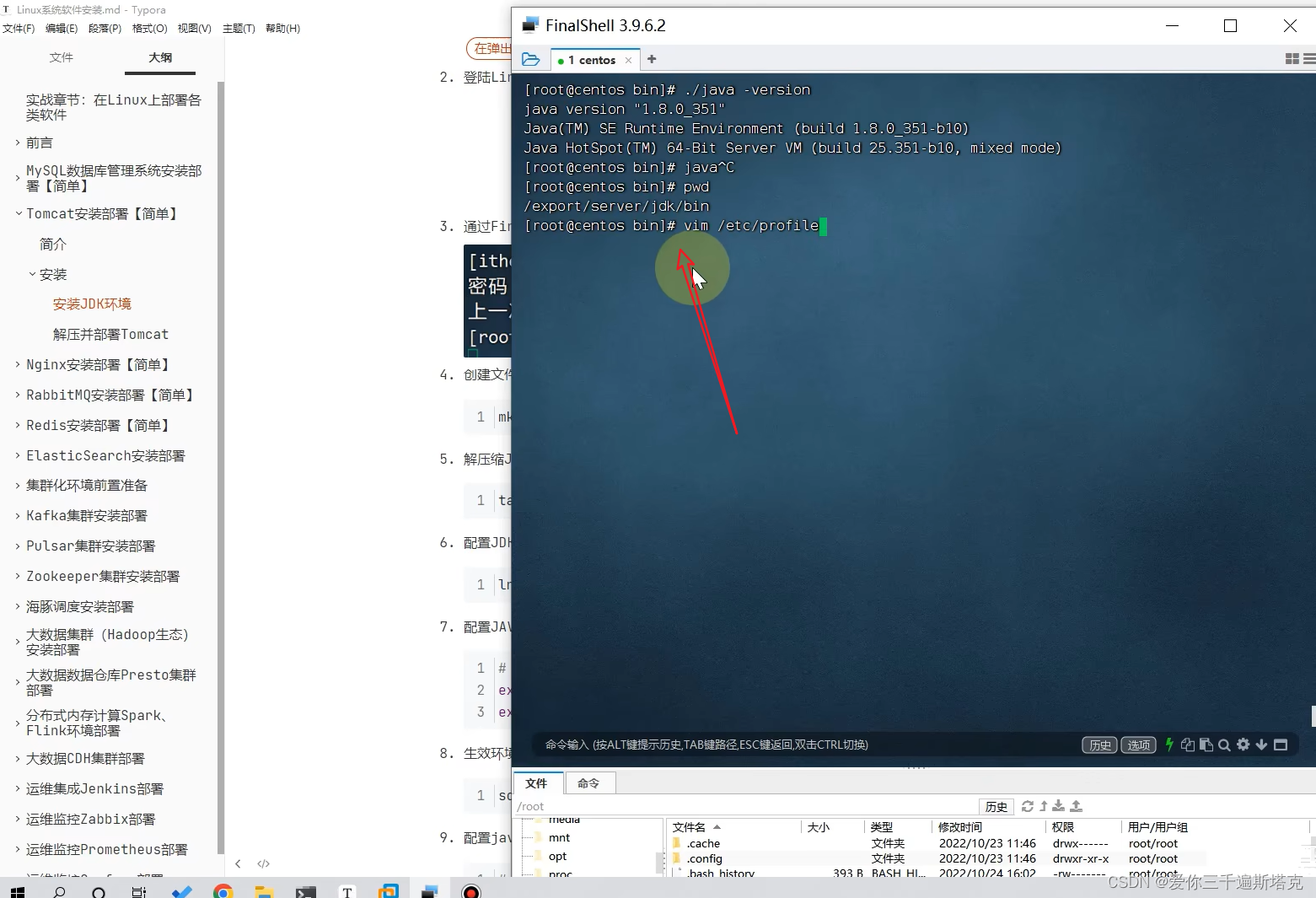Click the /root path input field
The height and width of the screenshot is (898, 1316).
(x=745, y=806)
